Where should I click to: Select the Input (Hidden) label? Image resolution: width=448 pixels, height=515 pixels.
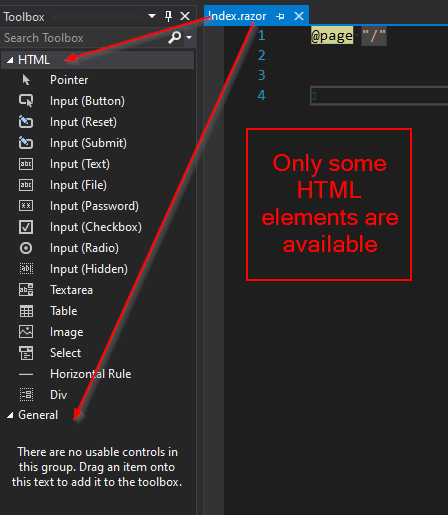click(89, 269)
